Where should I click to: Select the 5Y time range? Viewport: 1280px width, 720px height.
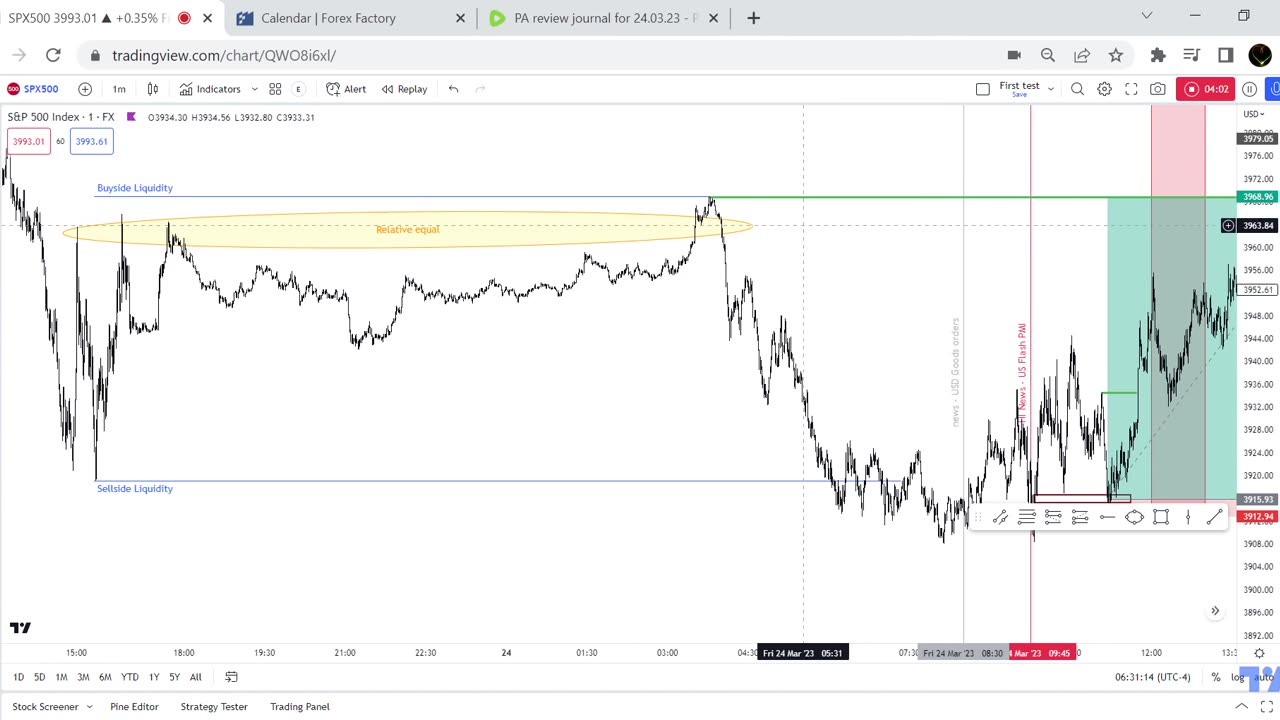point(175,677)
